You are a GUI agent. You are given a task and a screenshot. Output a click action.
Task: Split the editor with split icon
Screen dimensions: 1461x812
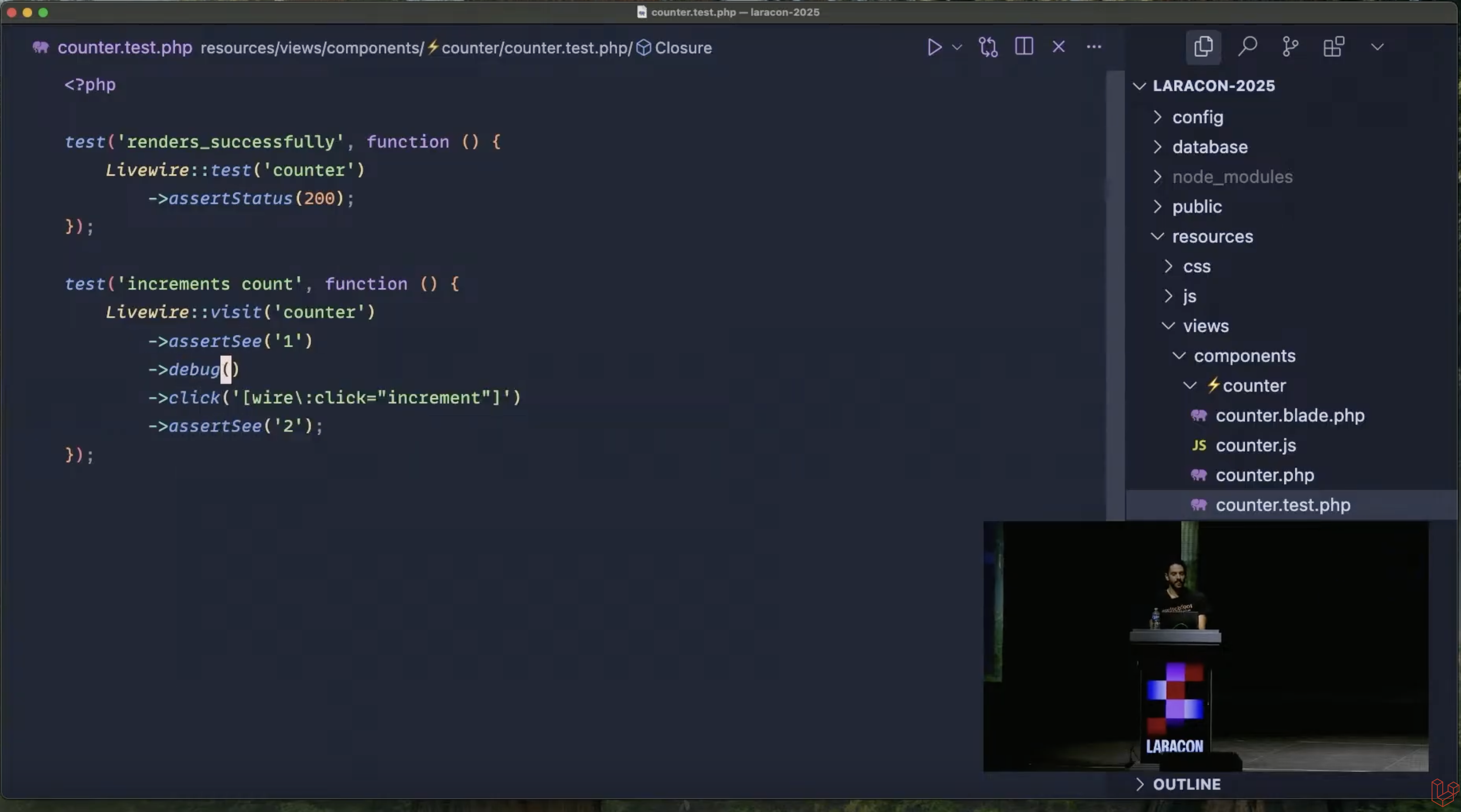[1024, 47]
